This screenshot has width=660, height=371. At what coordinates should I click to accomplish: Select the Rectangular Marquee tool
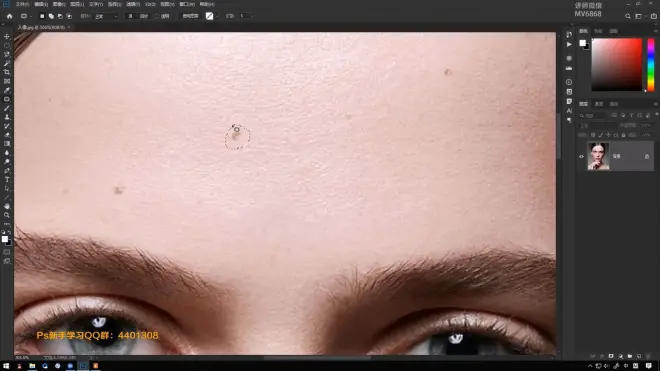tap(7, 45)
